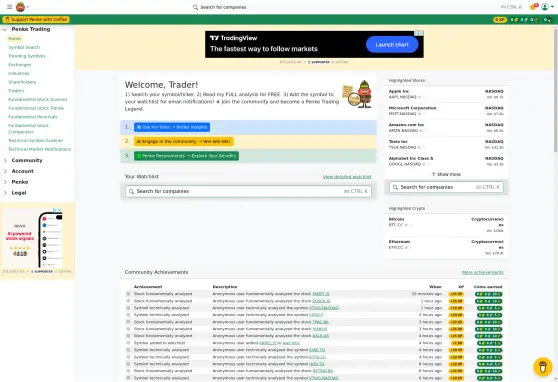
Task: Click Show more under Highlighted Stocks
Action: pos(446,174)
